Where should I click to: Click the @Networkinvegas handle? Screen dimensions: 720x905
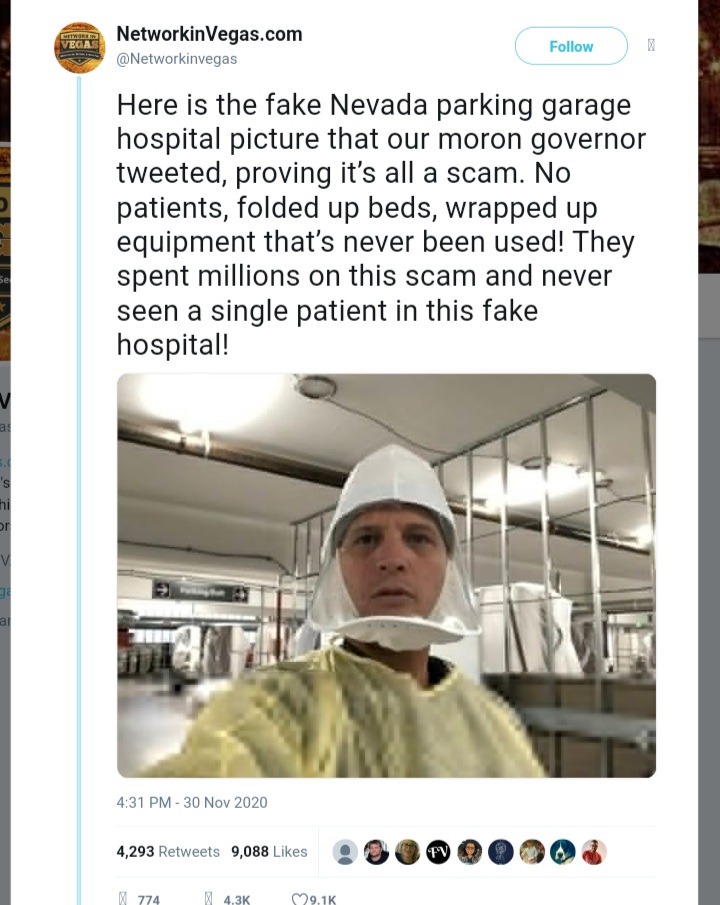coord(176,59)
